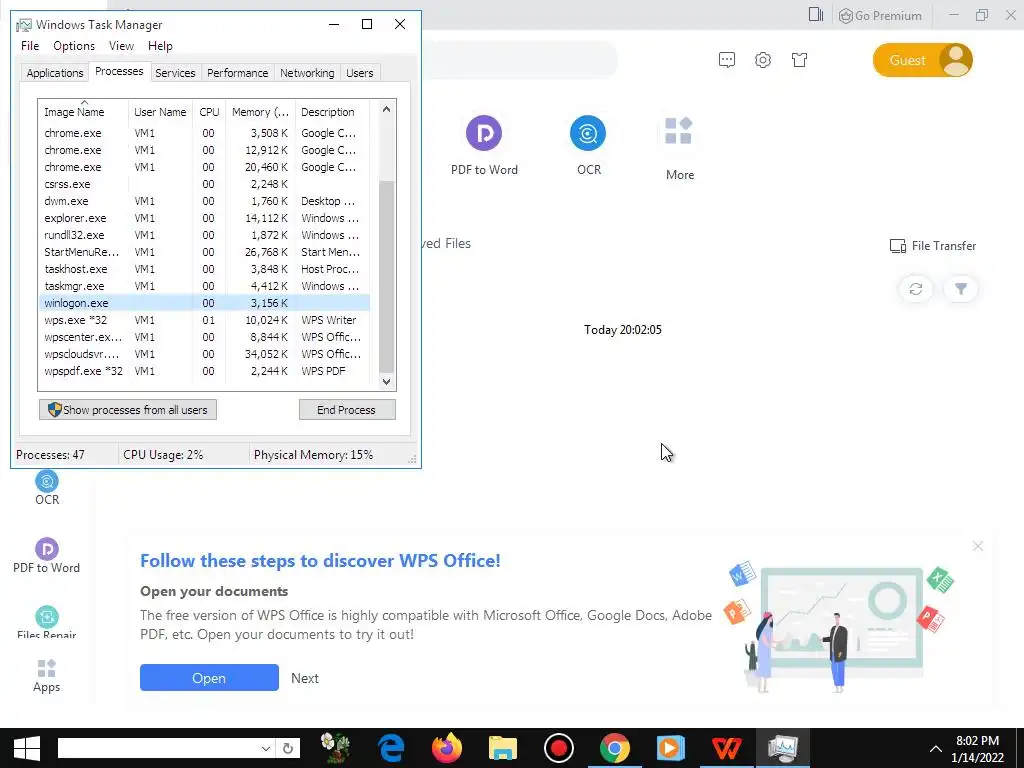
Task: Open Google Chrome from the taskbar
Action: [615, 748]
